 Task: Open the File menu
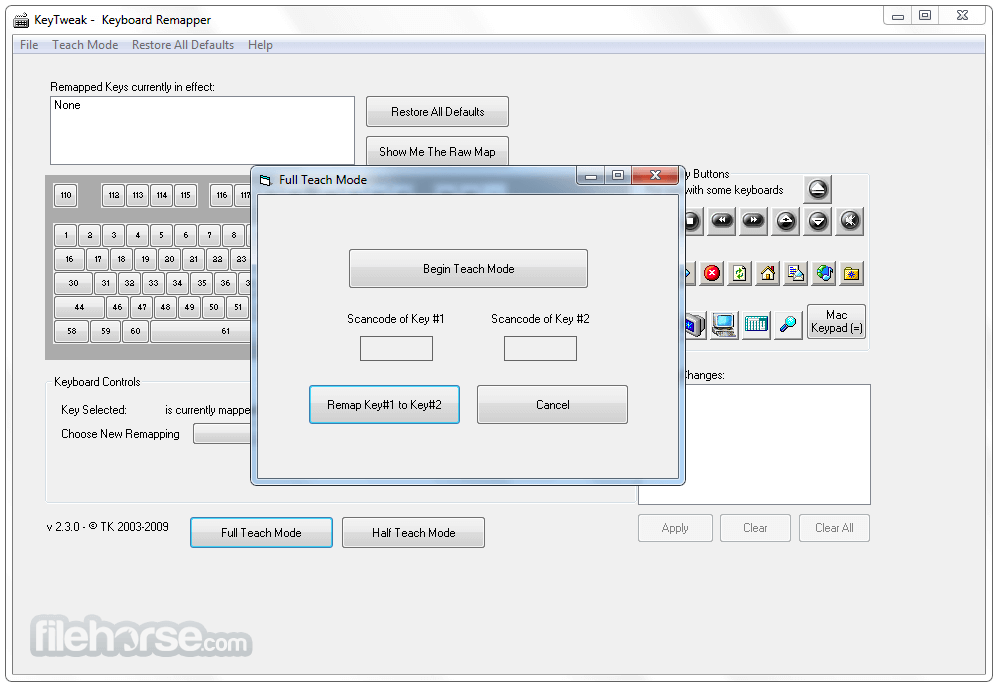point(29,45)
